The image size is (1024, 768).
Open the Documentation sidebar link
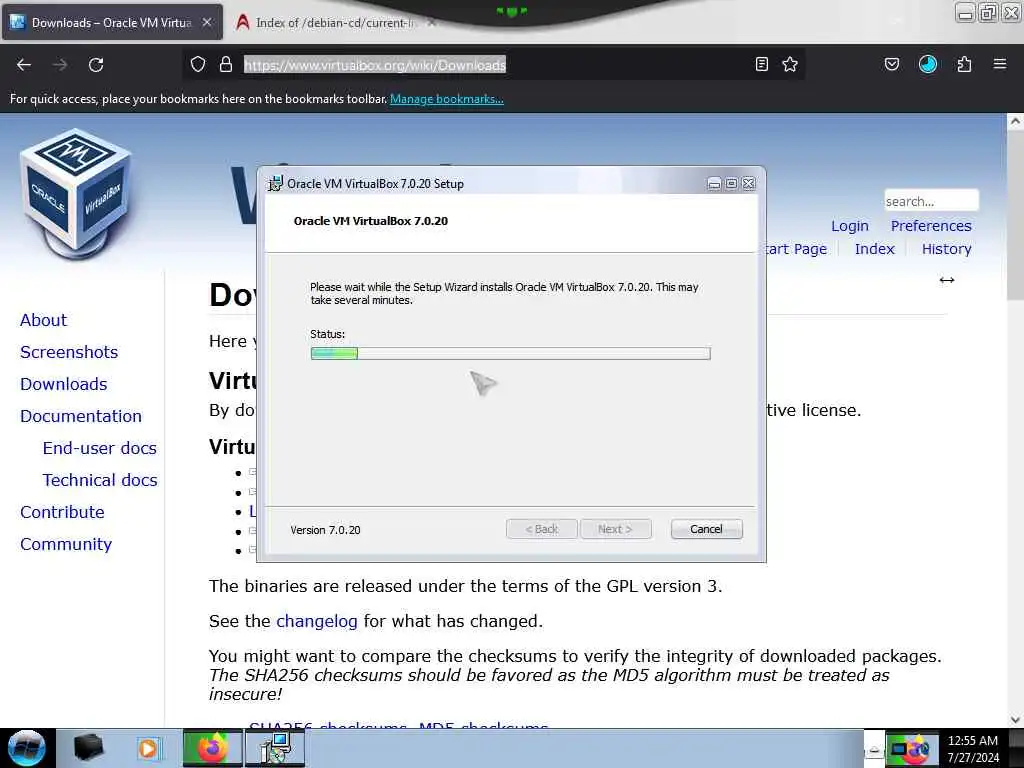pos(81,416)
